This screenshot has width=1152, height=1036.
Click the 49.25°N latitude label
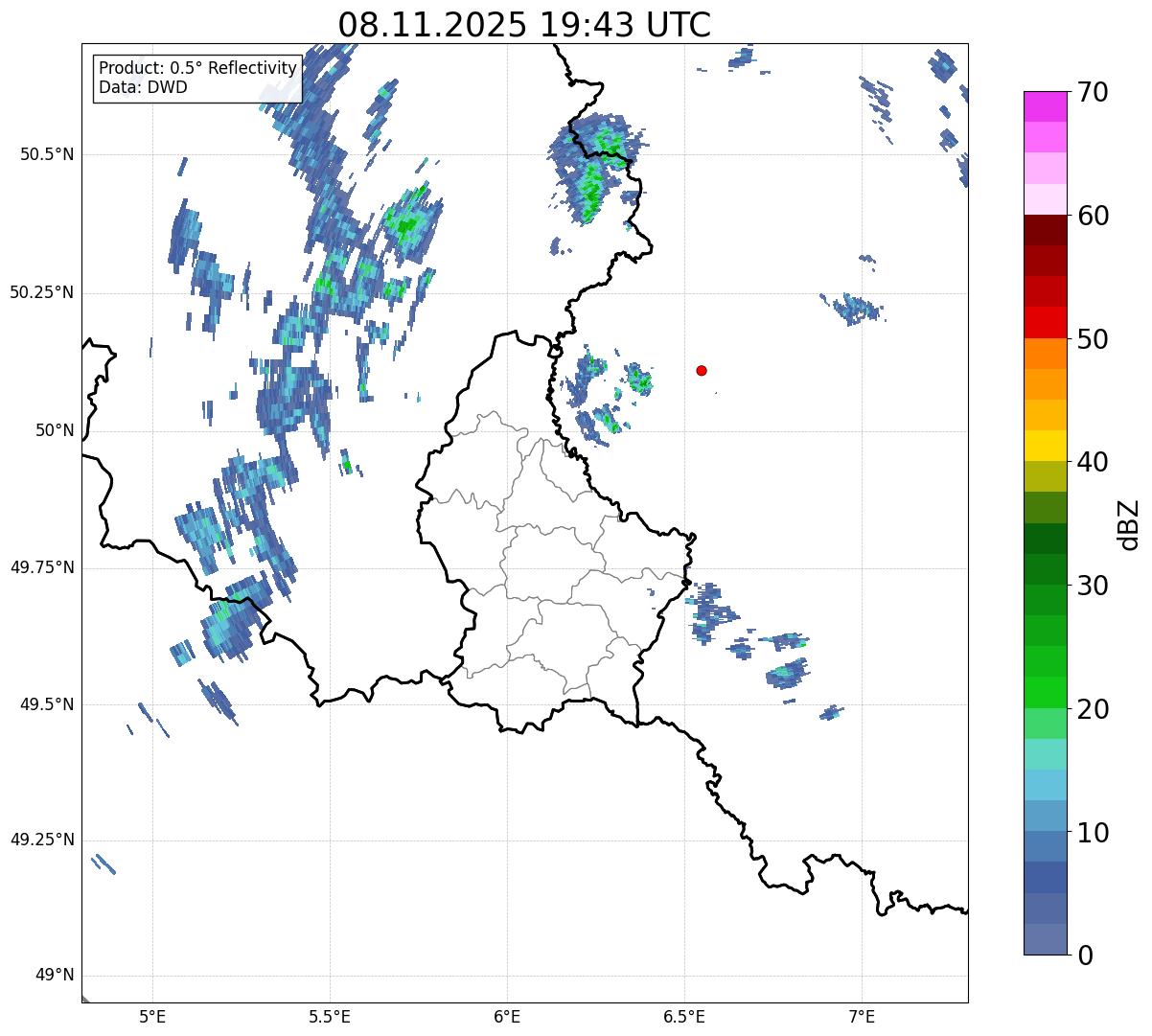[x=42, y=840]
